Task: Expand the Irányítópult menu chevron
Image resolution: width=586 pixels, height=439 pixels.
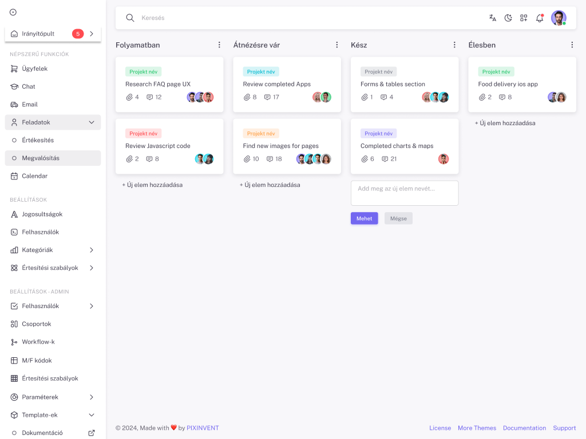Action: tap(92, 34)
